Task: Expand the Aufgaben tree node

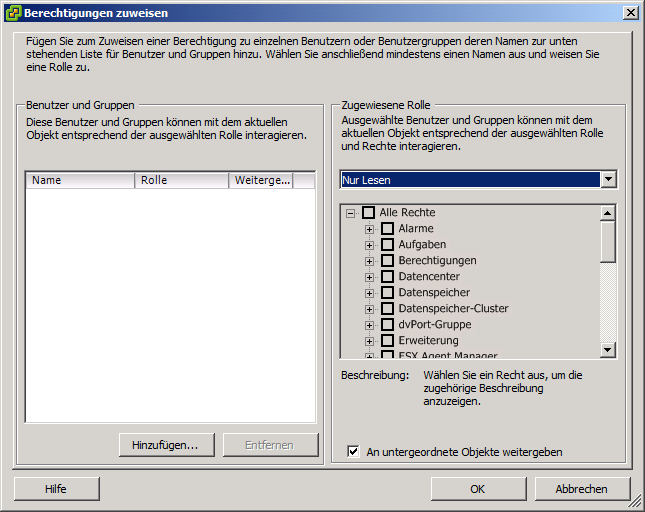Action: point(369,245)
